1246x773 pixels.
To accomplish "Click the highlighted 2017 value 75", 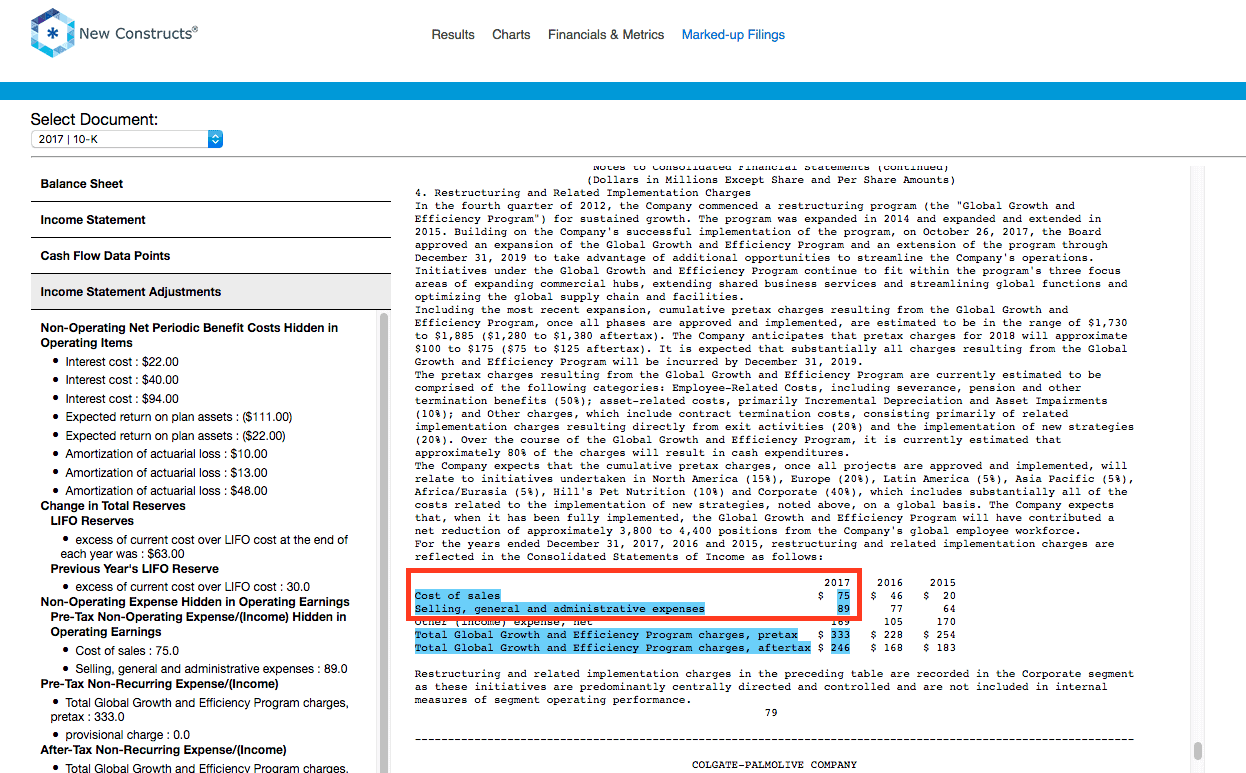I will pyautogui.click(x=843, y=596).
